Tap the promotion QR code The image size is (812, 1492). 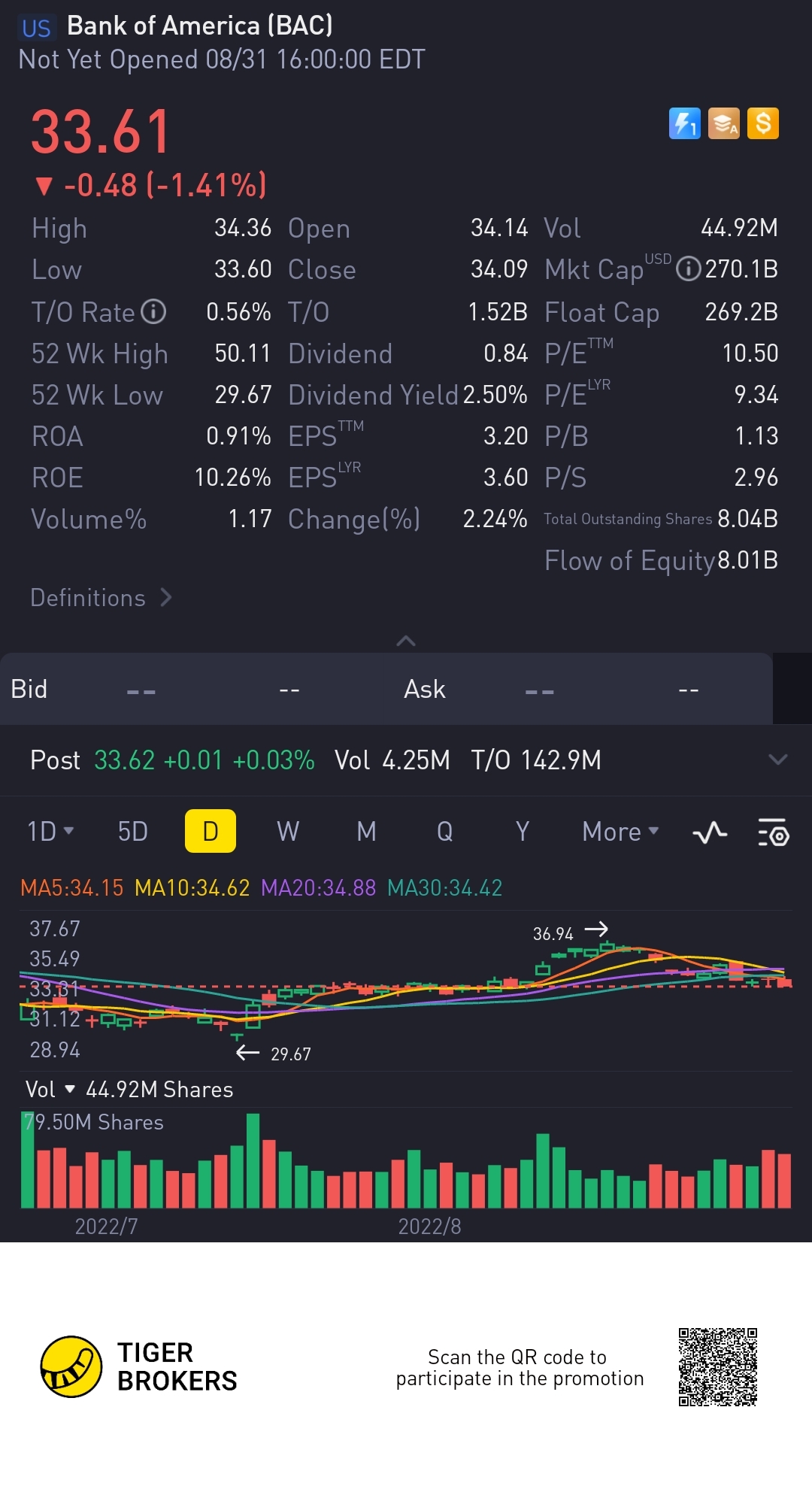(x=718, y=1367)
